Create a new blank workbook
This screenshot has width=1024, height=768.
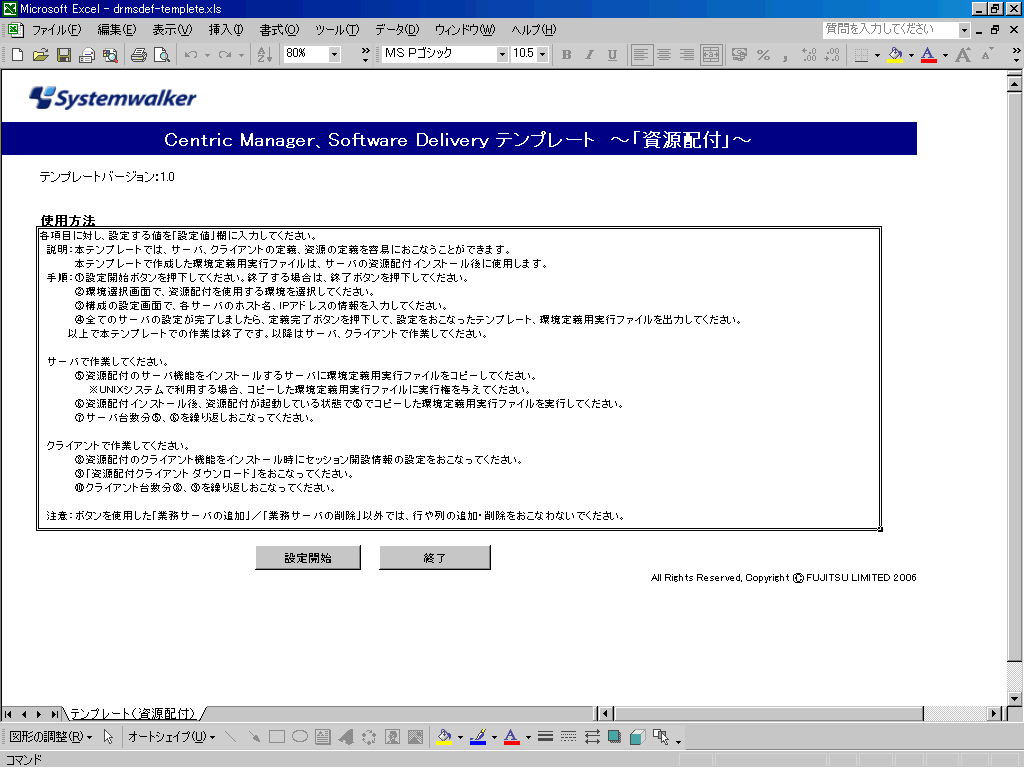pos(18,55)
